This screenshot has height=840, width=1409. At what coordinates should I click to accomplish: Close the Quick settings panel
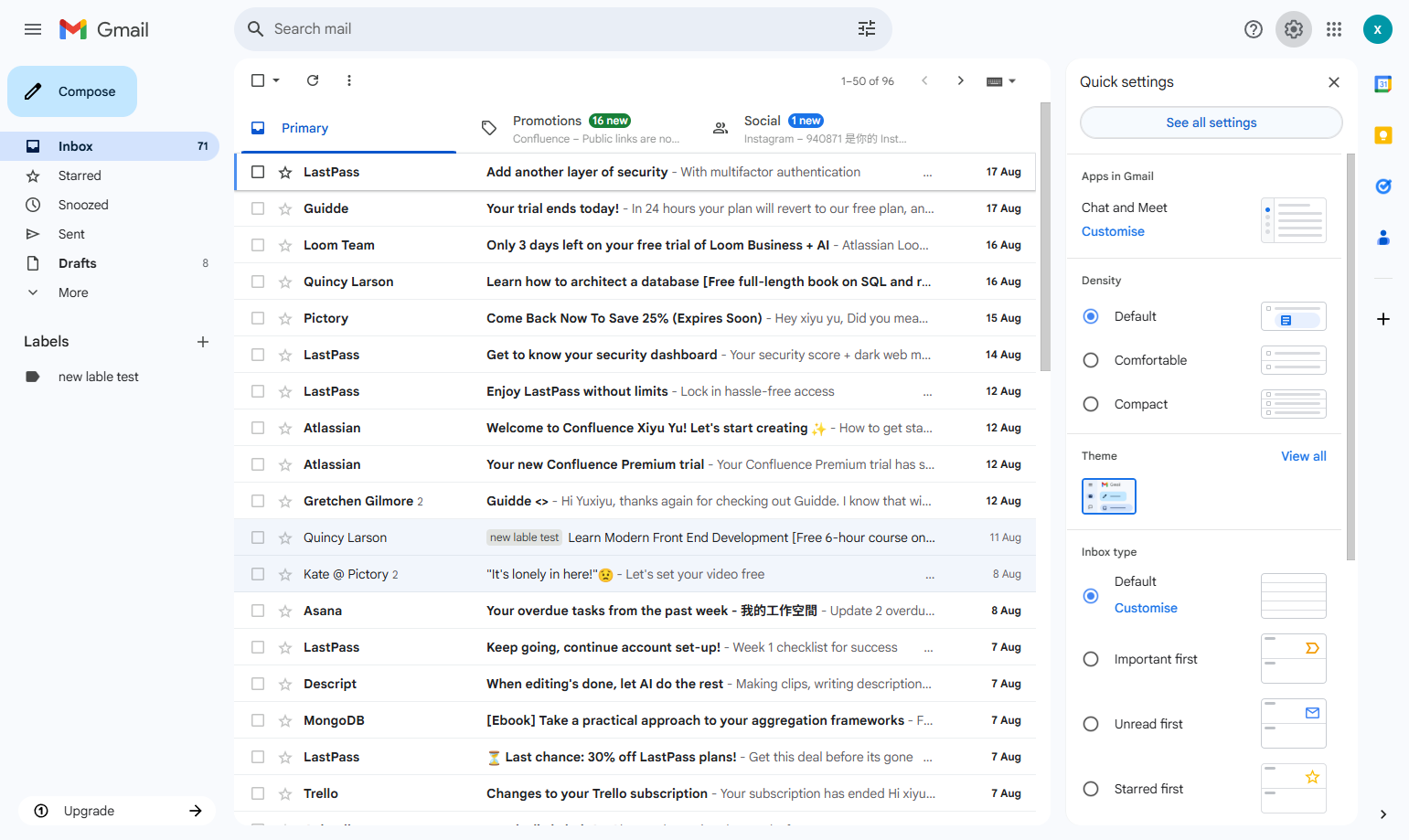1334,82
